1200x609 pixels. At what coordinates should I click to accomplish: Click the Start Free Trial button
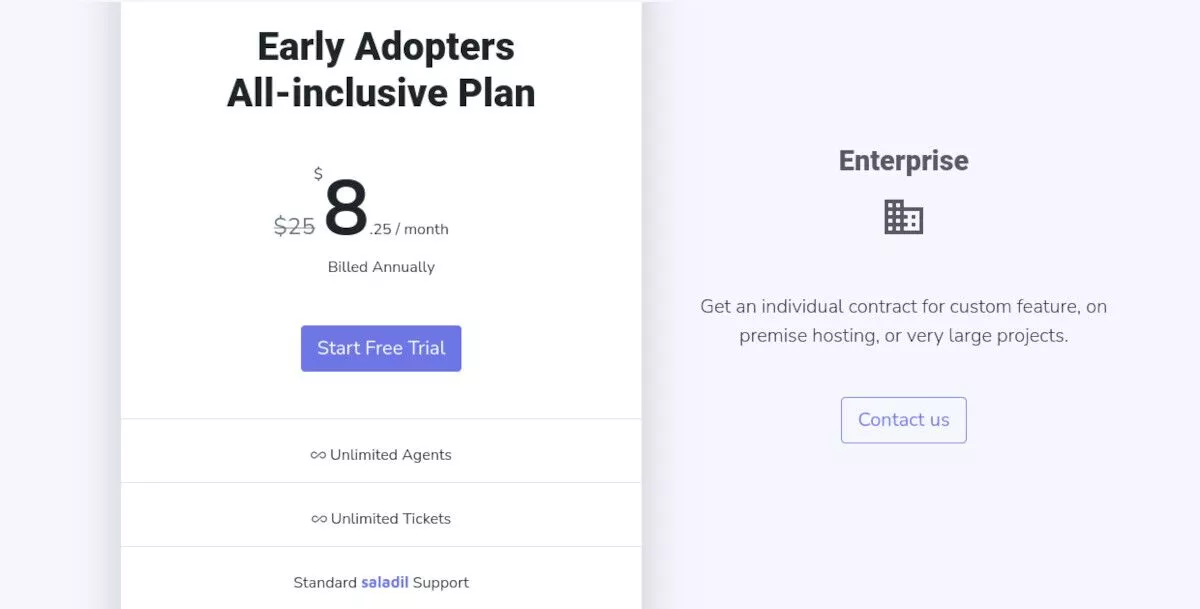coord(381,348)
